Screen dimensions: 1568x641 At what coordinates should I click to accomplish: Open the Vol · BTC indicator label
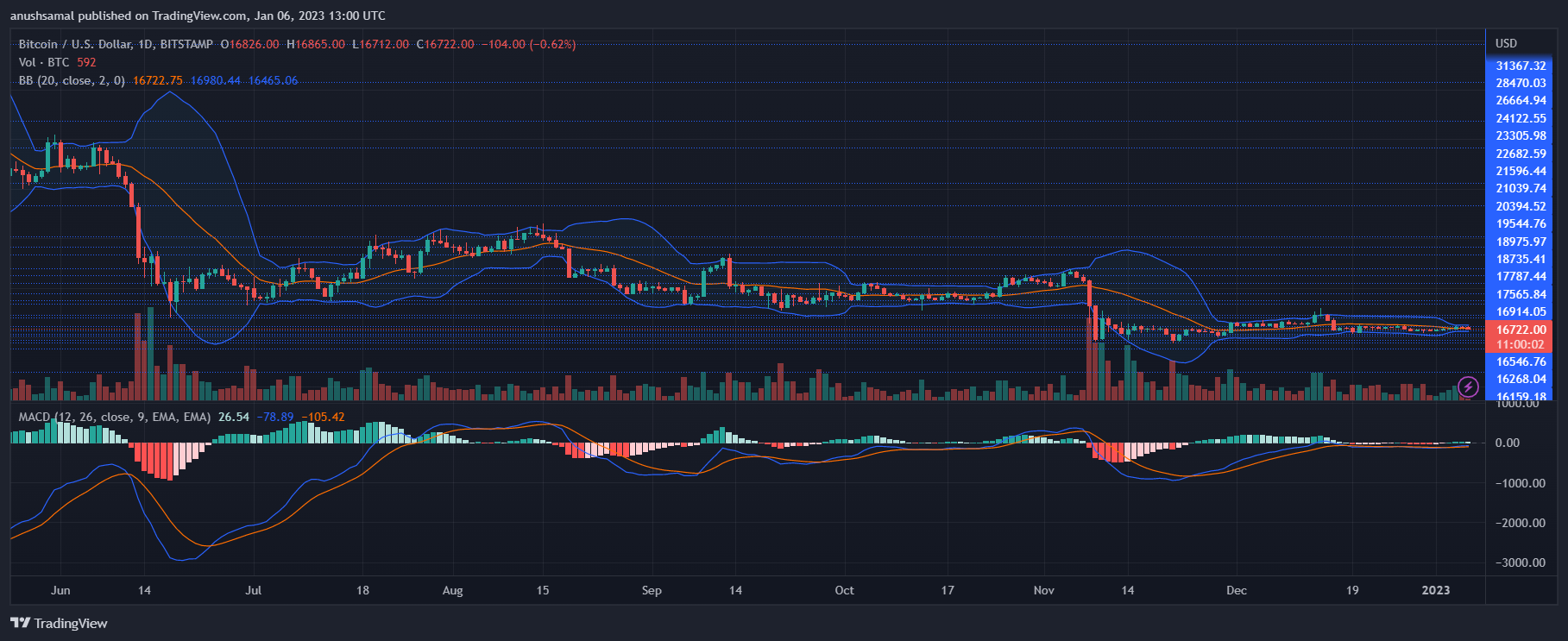tap(44, 62)
